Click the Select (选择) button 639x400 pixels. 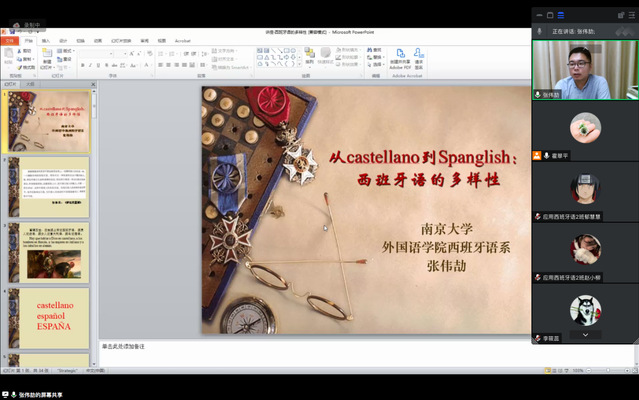pyautogui.click(x=375, y=65)
